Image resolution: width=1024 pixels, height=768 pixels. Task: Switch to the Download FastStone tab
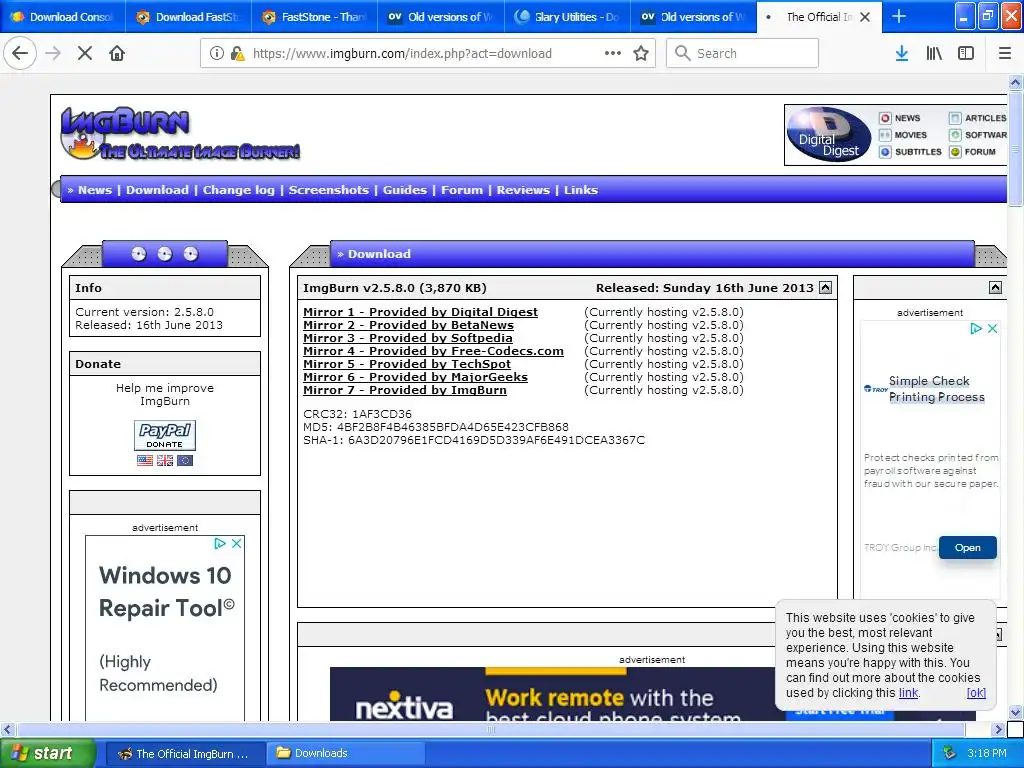[188, 17]
